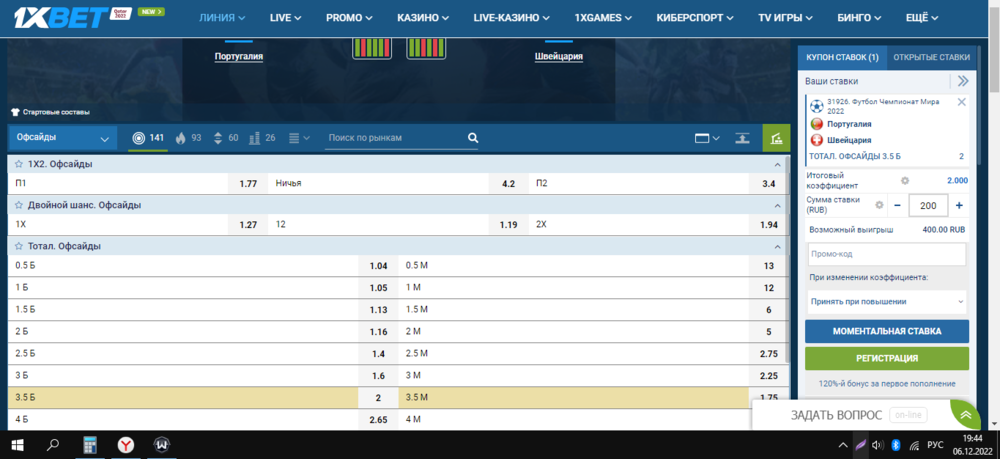The width and height of the screenshot is (1000, 459).
Task: Open Windows Start menu
Action: click(x=15, y=444)
